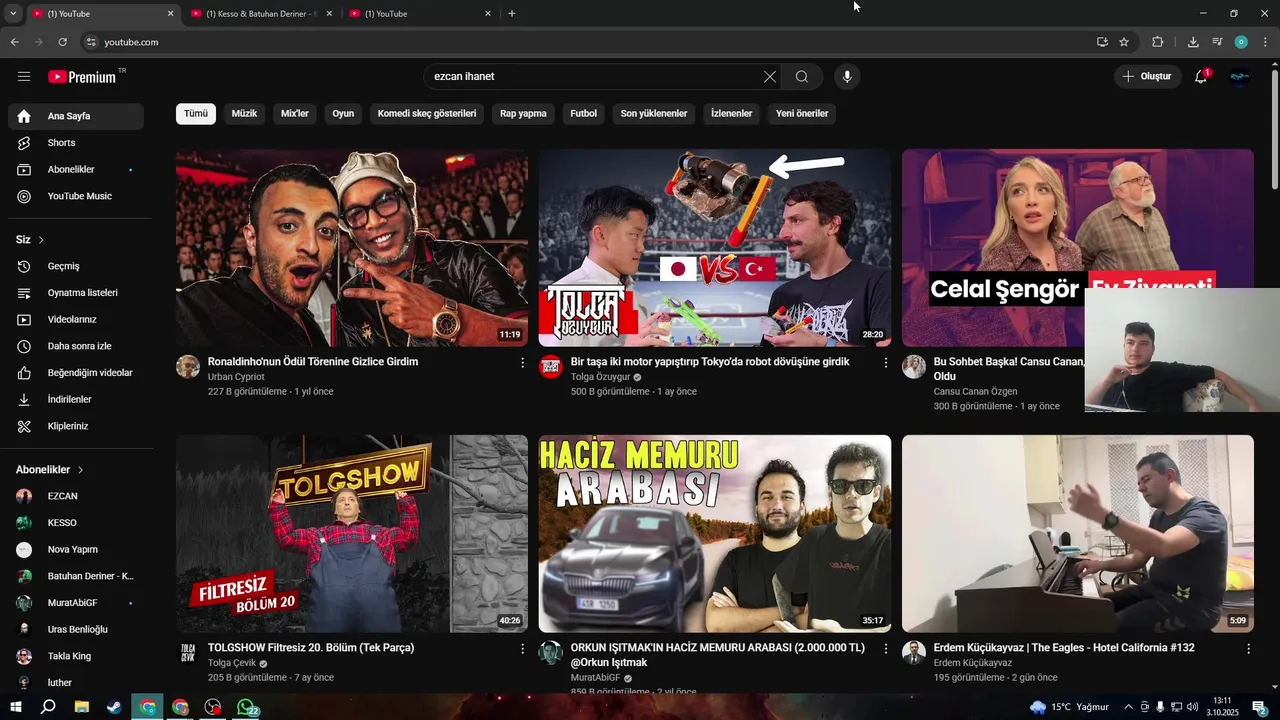The height and width of the screenshot is (720, 1280).
Task: Open Geçmiş history page
Action: pos(76,266)
